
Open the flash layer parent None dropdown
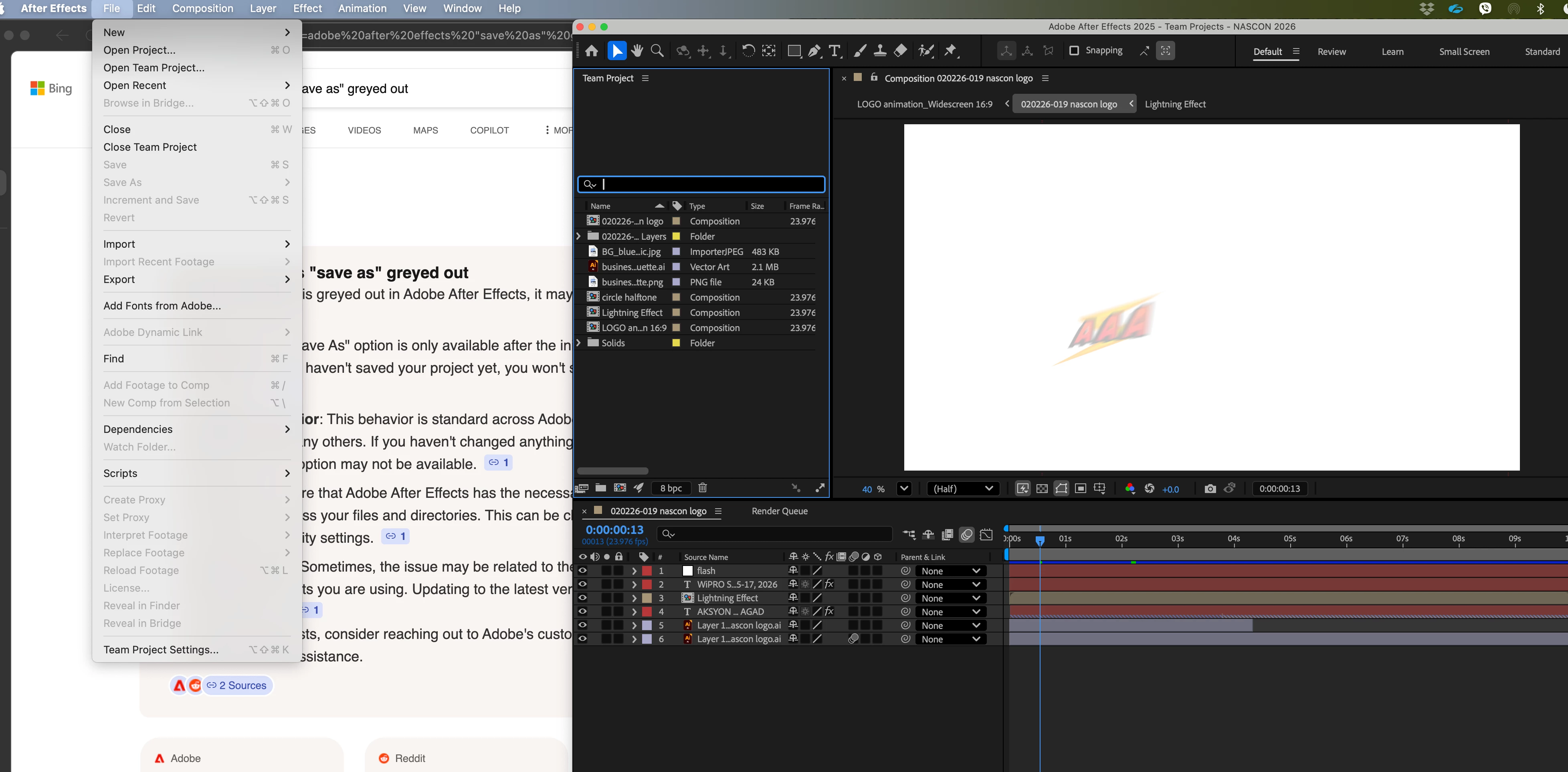click(x=950, y=570)
